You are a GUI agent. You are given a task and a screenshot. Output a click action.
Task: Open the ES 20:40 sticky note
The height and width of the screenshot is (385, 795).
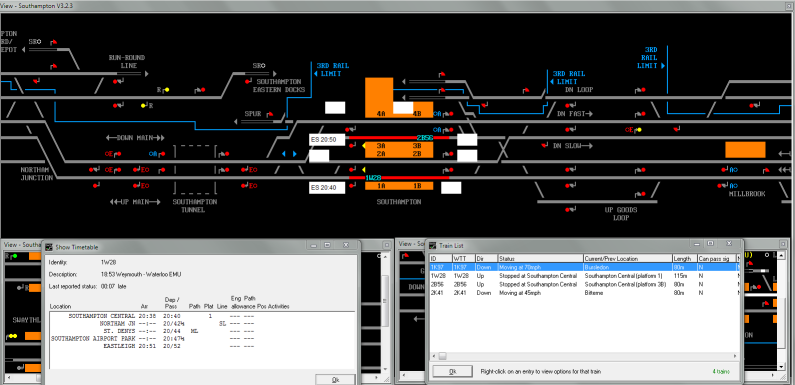(327, 188)
